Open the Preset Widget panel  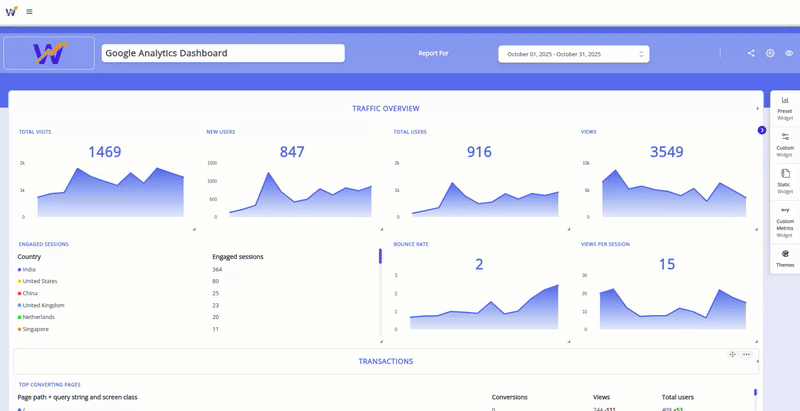coord(785,108)
